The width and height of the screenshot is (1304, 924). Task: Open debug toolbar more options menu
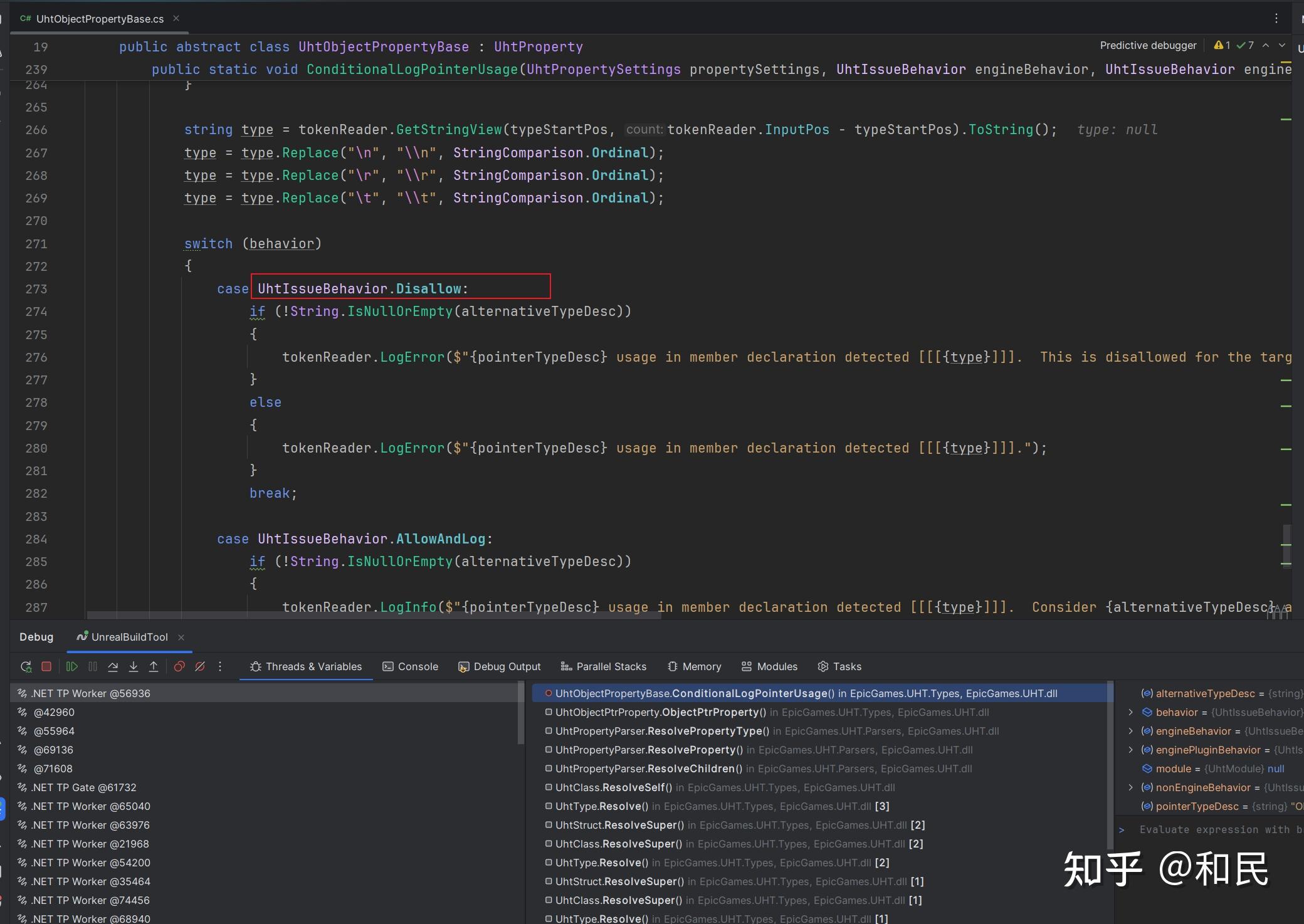(x=220, y=666)
